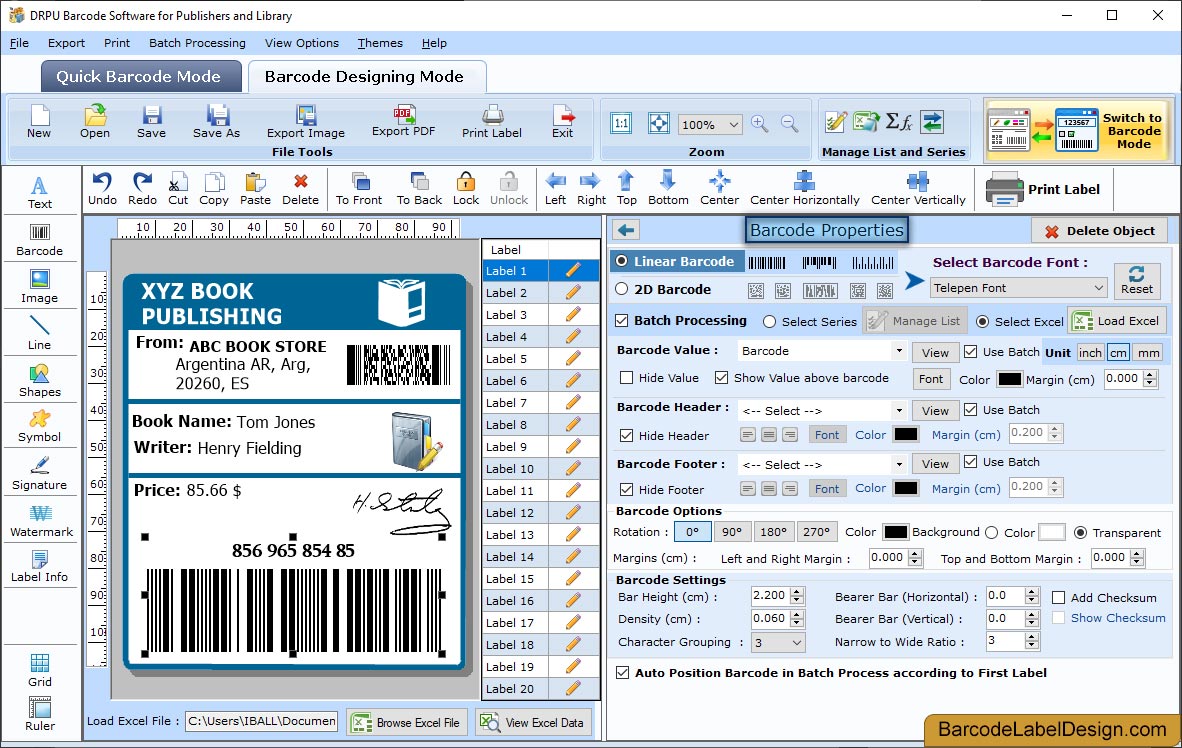The width and height of the screenshot is (1182, 748).
Task: Select the Text tool
Action: (39, 192)
